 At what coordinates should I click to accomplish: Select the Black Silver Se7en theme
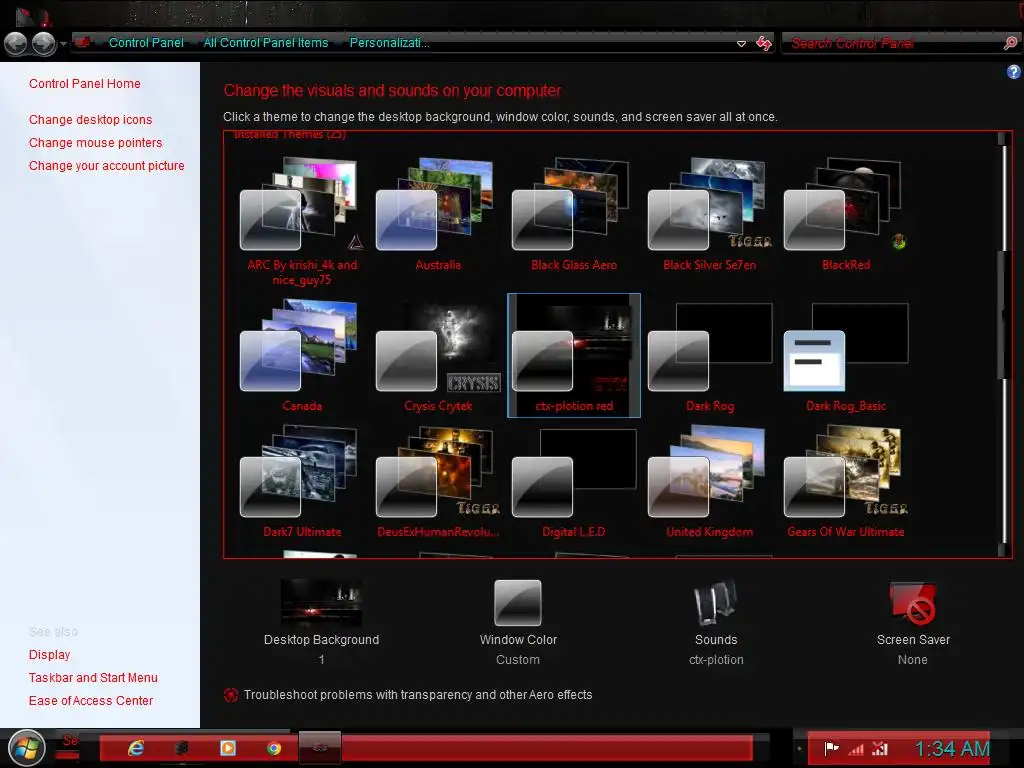click(709, 214)
